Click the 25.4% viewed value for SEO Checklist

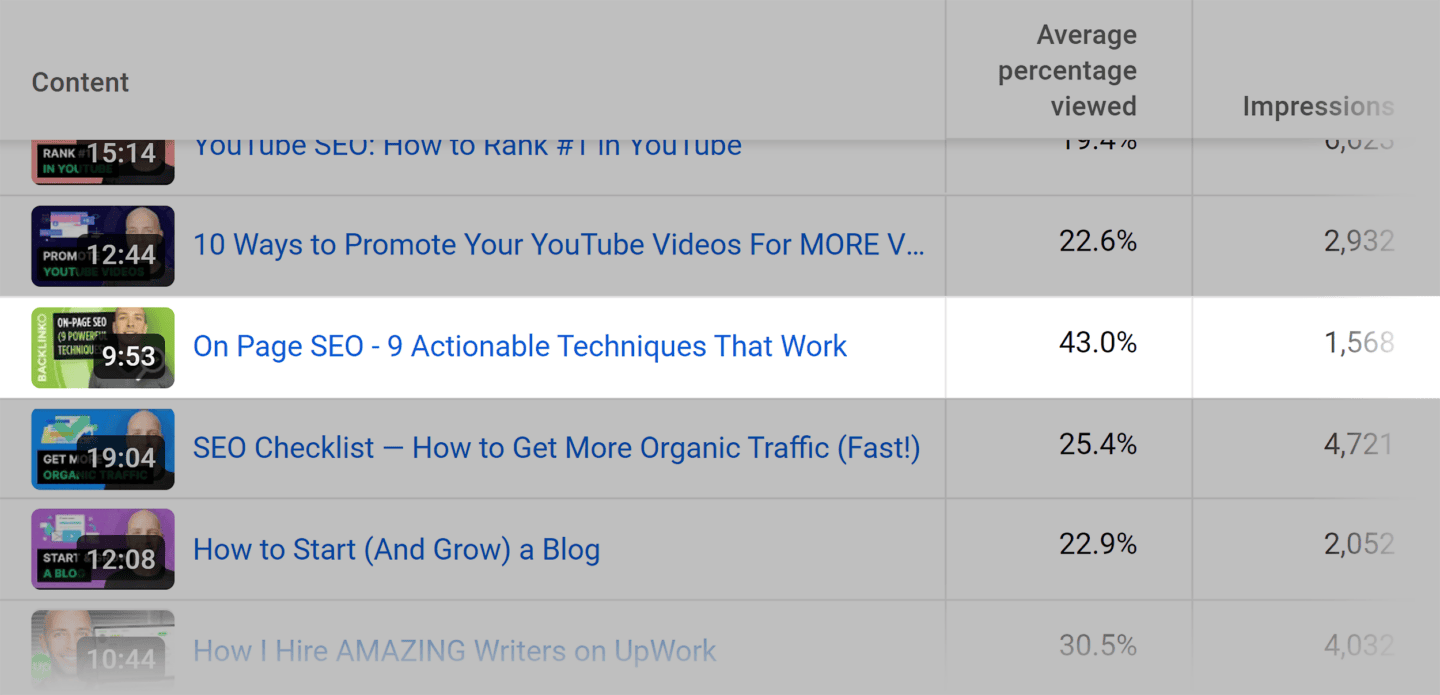[1097, 445]
